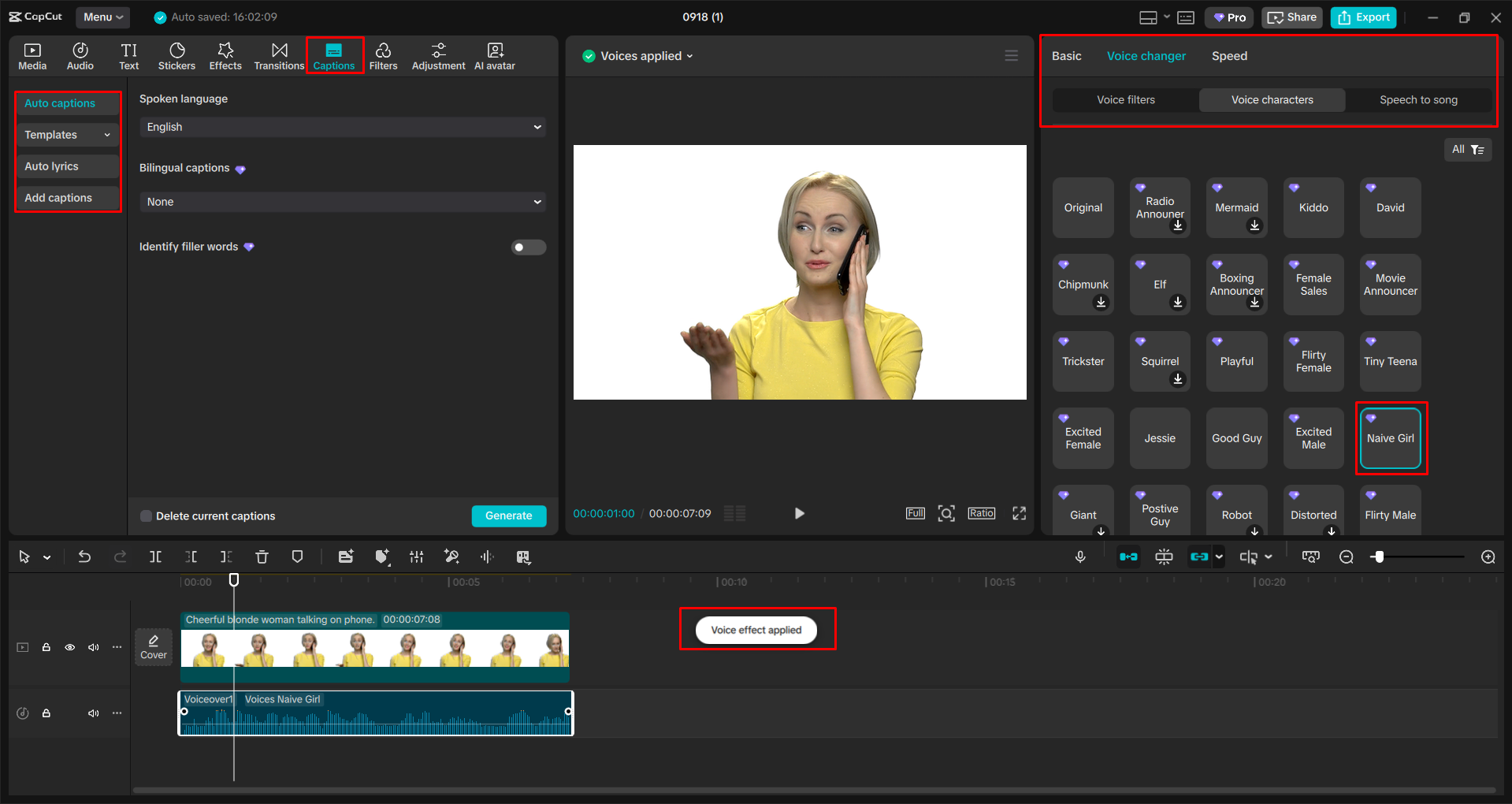1512x804 pixels.
Task: Record a voiceover with the microphone tool
Action: click(1080, 556)
